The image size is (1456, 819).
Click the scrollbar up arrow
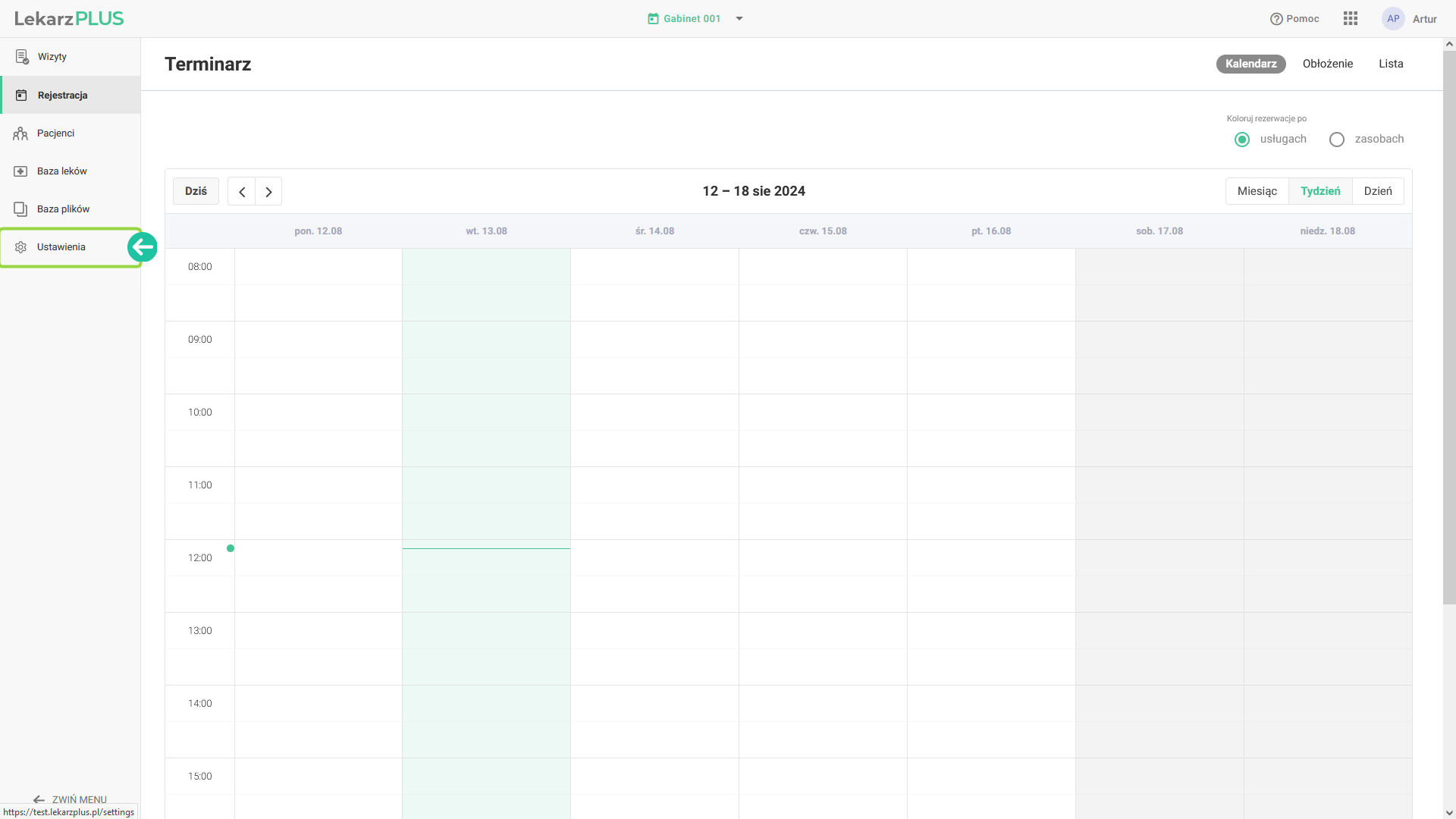click(1449, 44)
